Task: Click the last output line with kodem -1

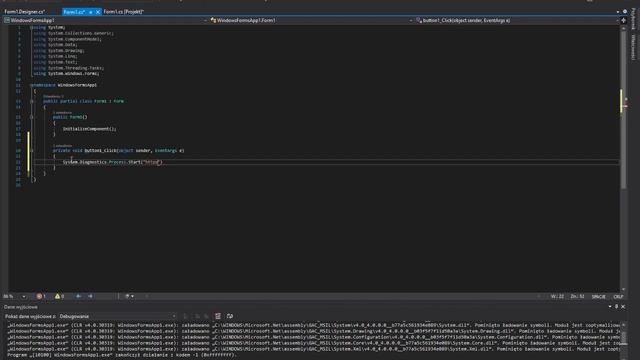Action: point(122,355)
